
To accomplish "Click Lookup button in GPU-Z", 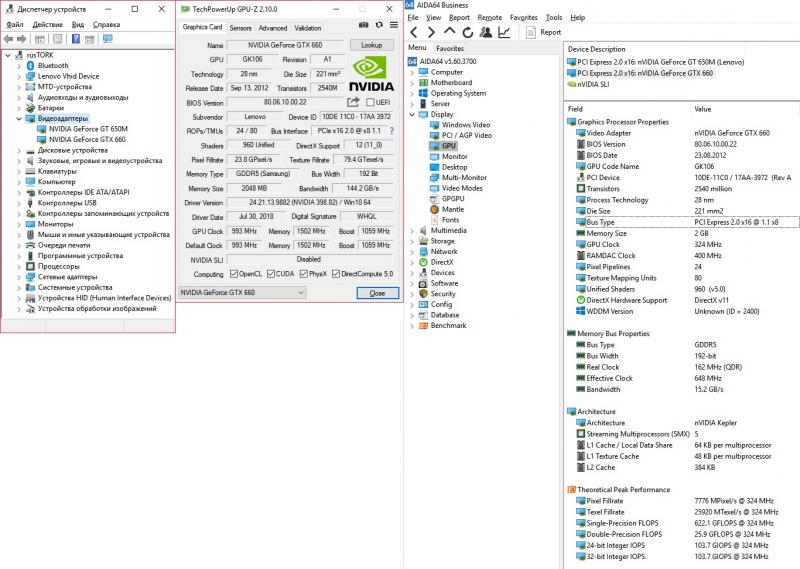I will click(371, 45).
